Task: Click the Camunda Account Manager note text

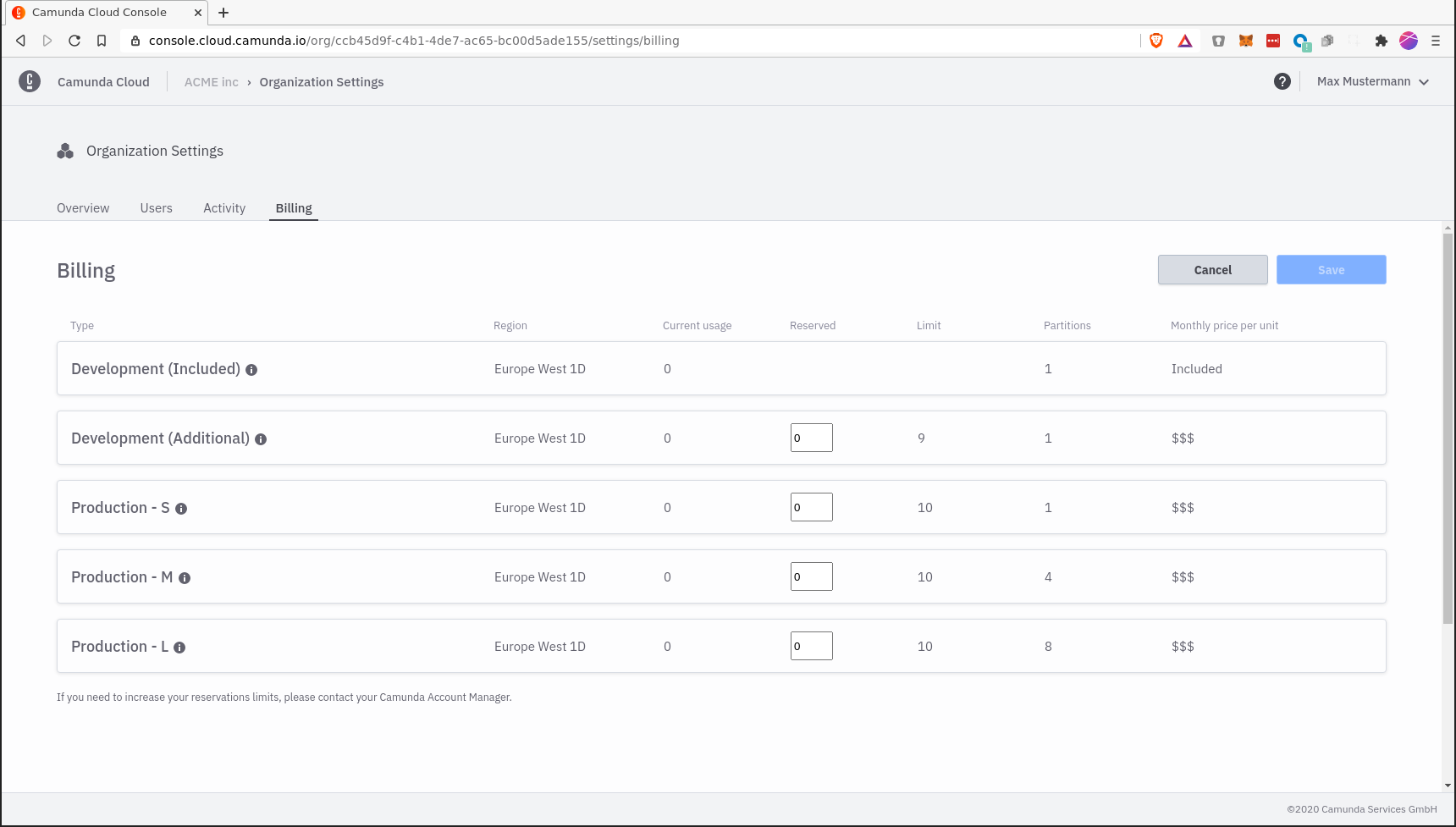Action: click(x=284, y=697)
